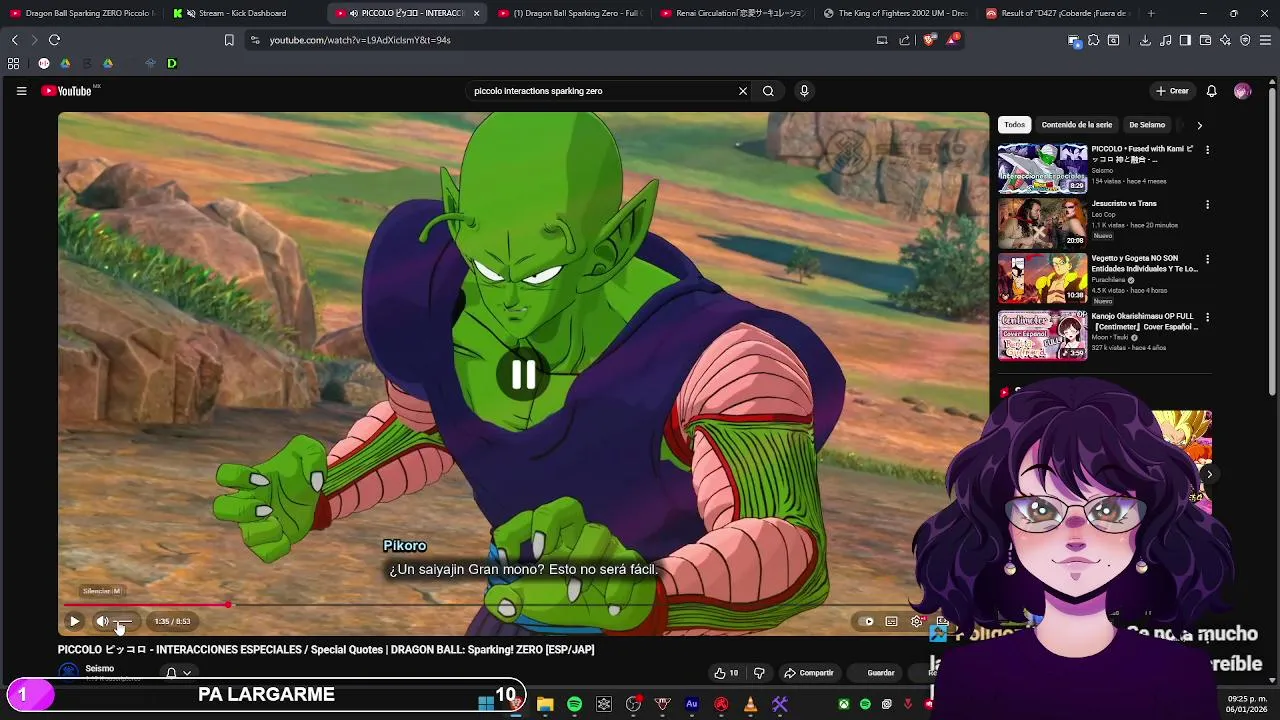Open File Explorer from the taskbar
The height and width of the screenshot is (720, 1280).
(x=545, y=704)
